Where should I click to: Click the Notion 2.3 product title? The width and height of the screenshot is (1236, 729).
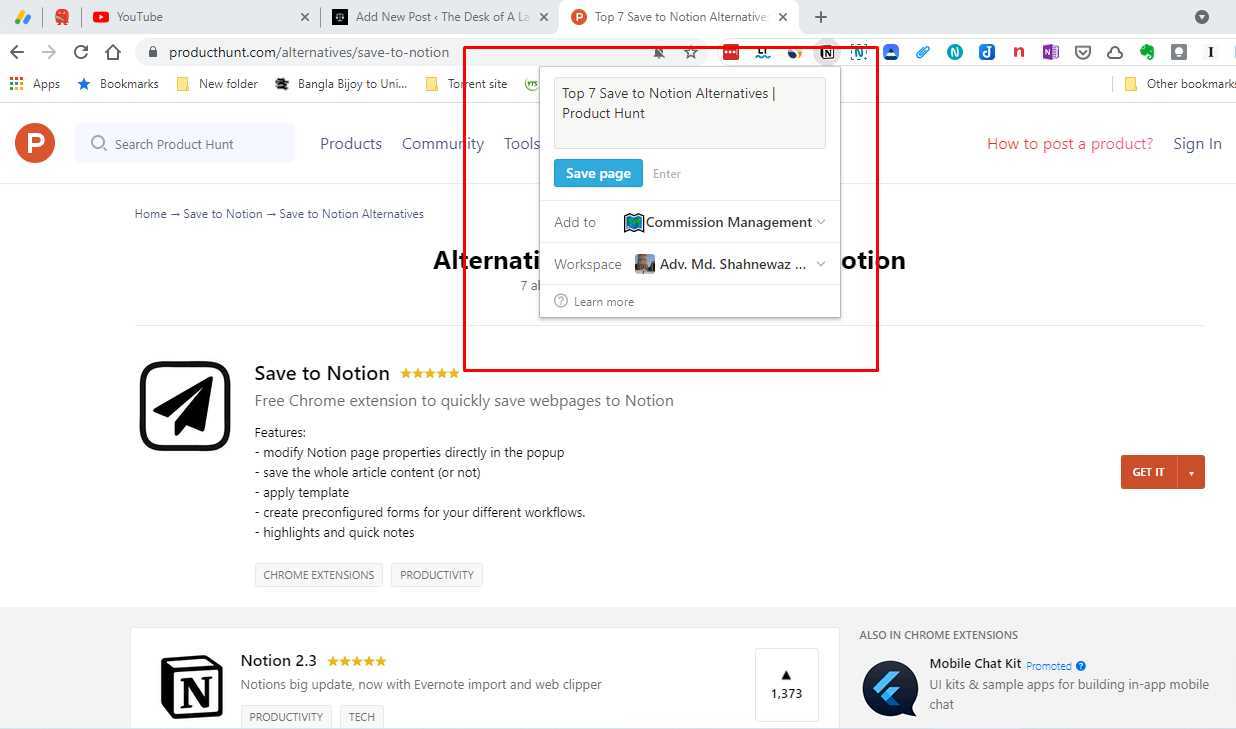coord(278,660)
